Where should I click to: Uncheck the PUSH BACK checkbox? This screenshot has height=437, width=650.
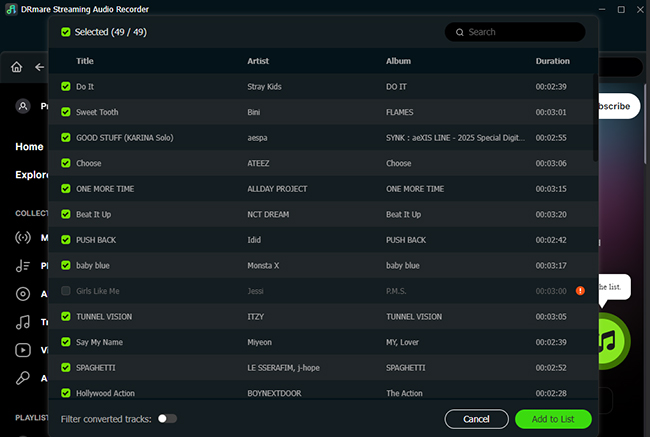click(x=65, y=240)
